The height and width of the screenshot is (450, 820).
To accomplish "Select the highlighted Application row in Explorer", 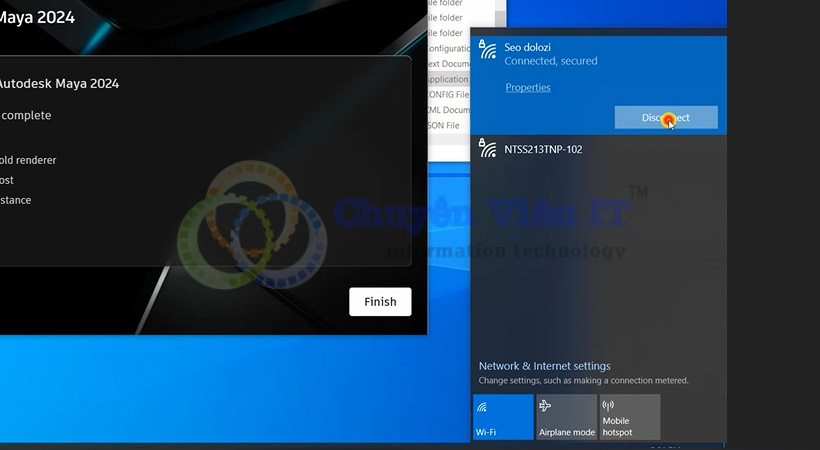I will 447,79.
